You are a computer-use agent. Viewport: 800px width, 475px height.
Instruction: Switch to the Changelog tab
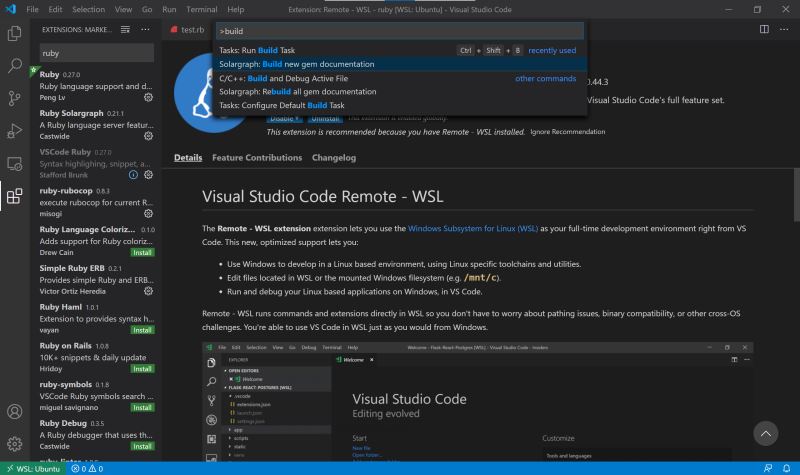(334, 158)
